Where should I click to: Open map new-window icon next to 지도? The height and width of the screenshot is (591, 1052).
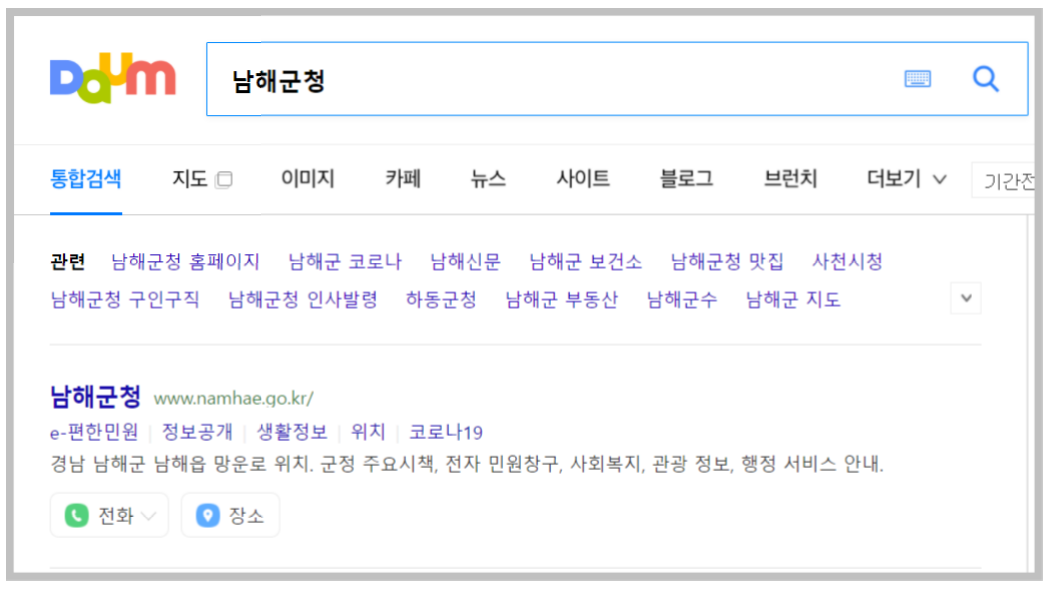click(x=224, y=179)
